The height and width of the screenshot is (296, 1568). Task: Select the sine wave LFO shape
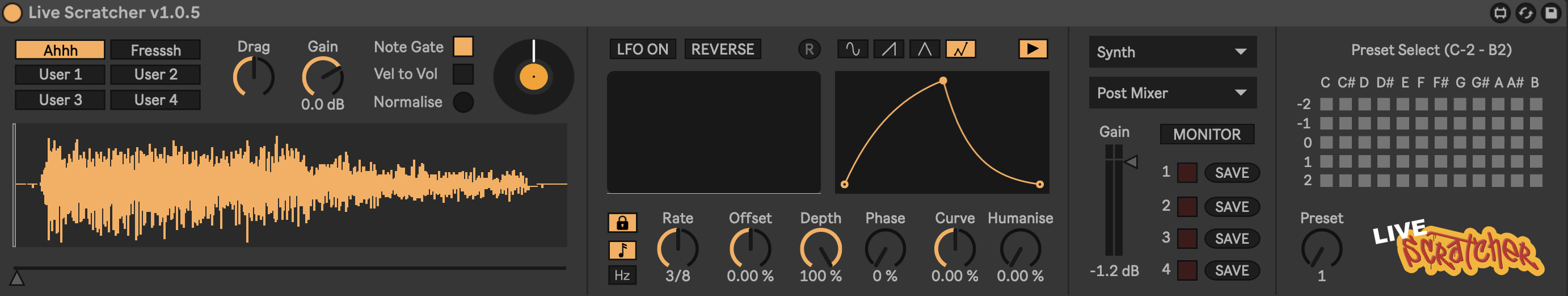click(x=853, y=49)
